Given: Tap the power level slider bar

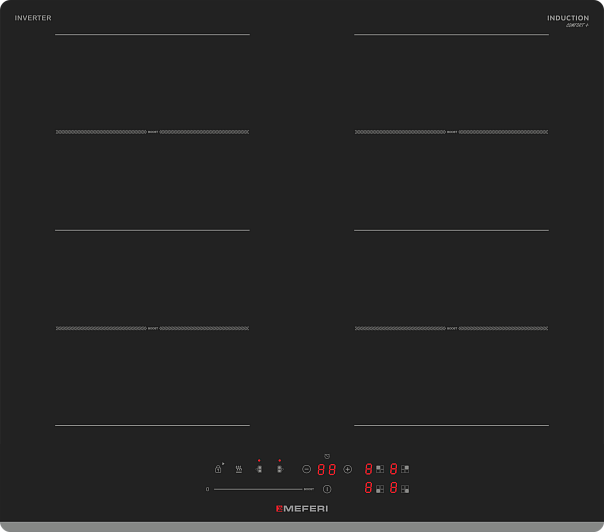Looking at the screenshot, I should [x=257, y=489].
